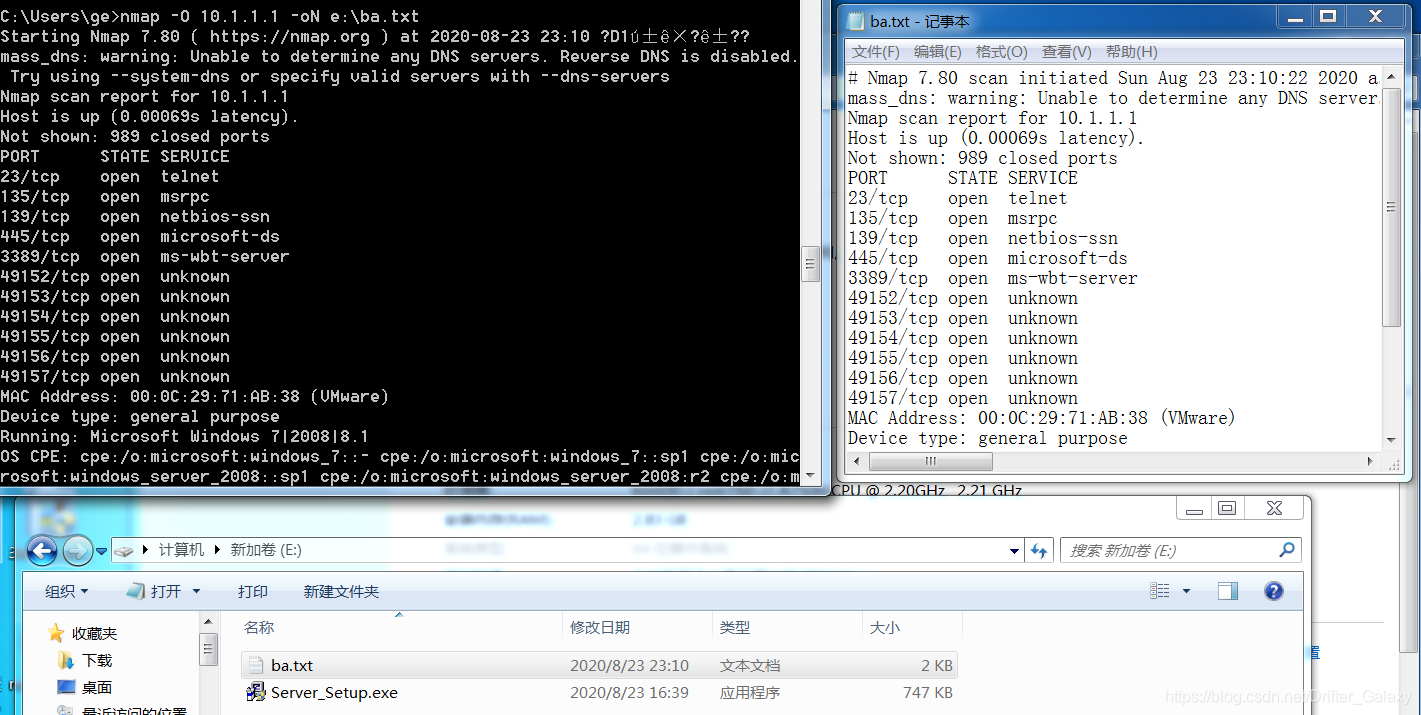
Task: Expand the address bar history dropdown
Action: point(1015,550)
